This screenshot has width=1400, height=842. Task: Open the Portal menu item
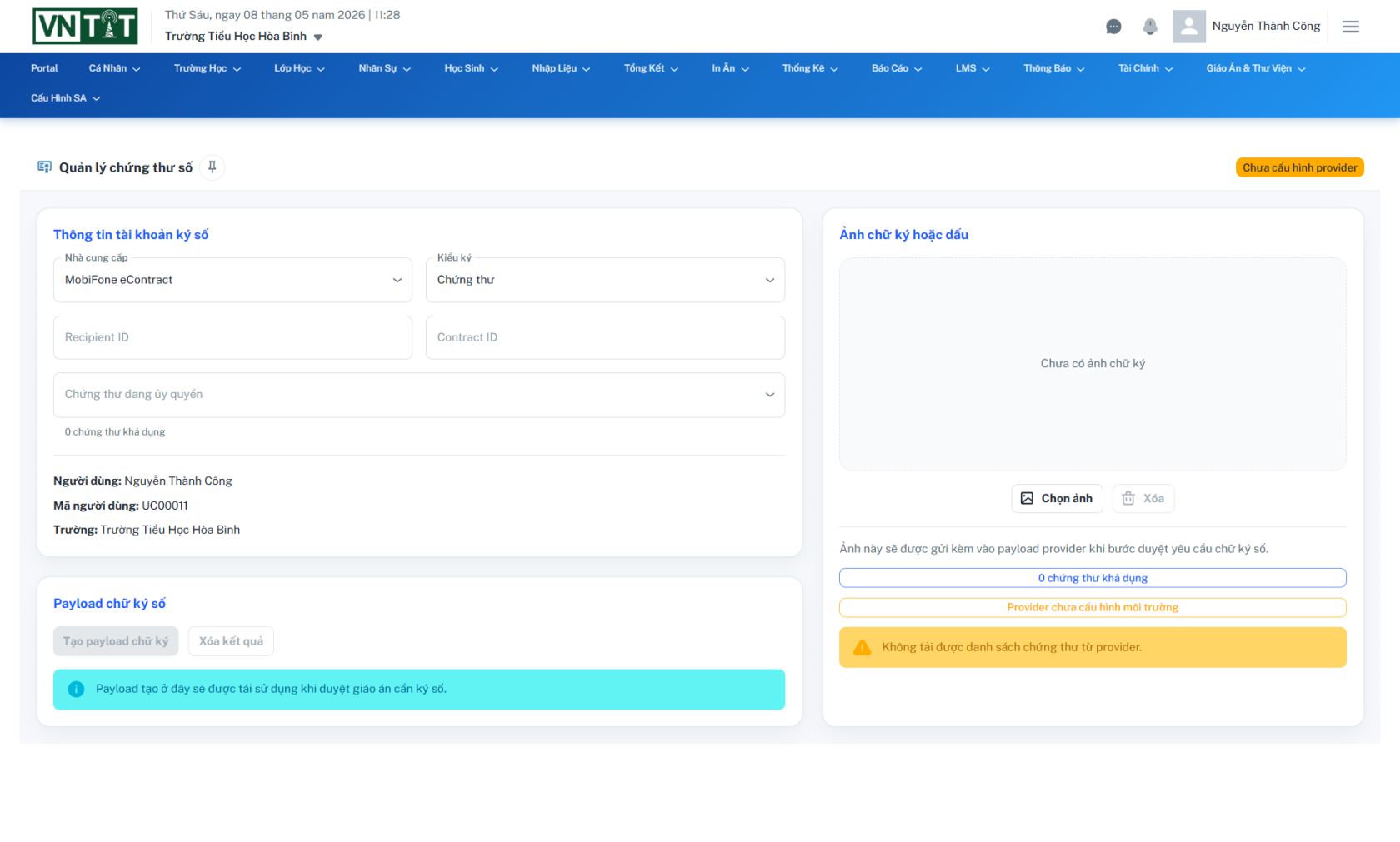point(44,68)
